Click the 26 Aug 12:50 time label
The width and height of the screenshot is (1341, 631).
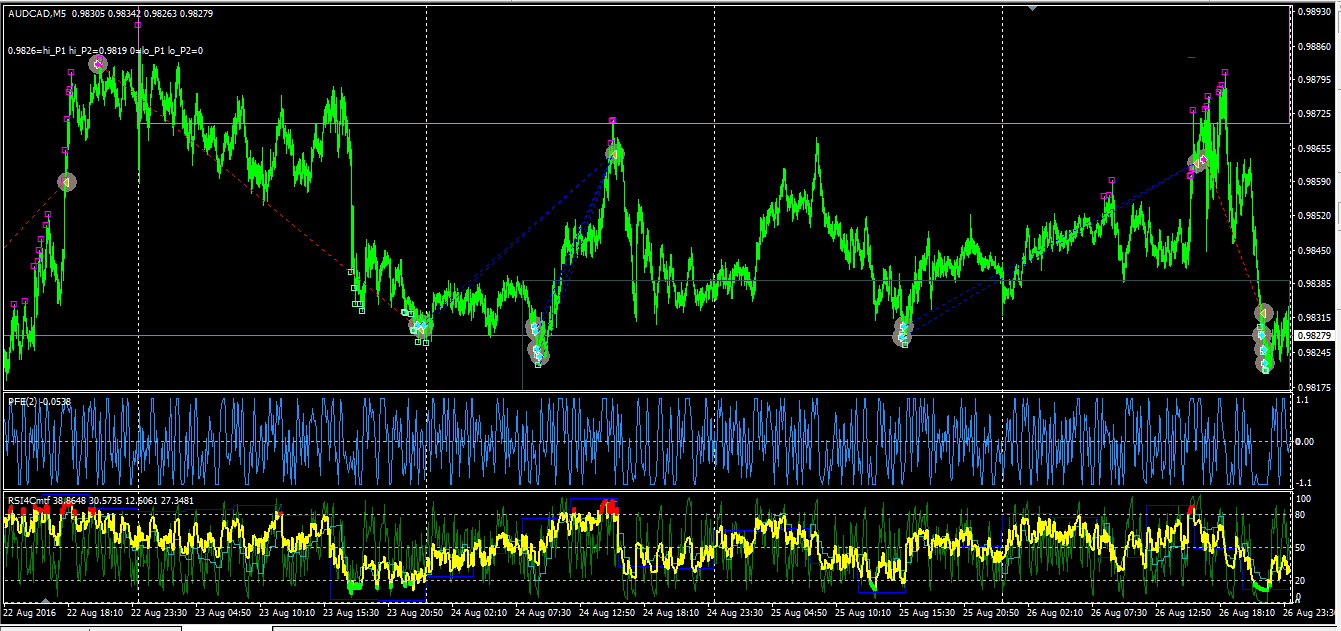pos(1185,612)
